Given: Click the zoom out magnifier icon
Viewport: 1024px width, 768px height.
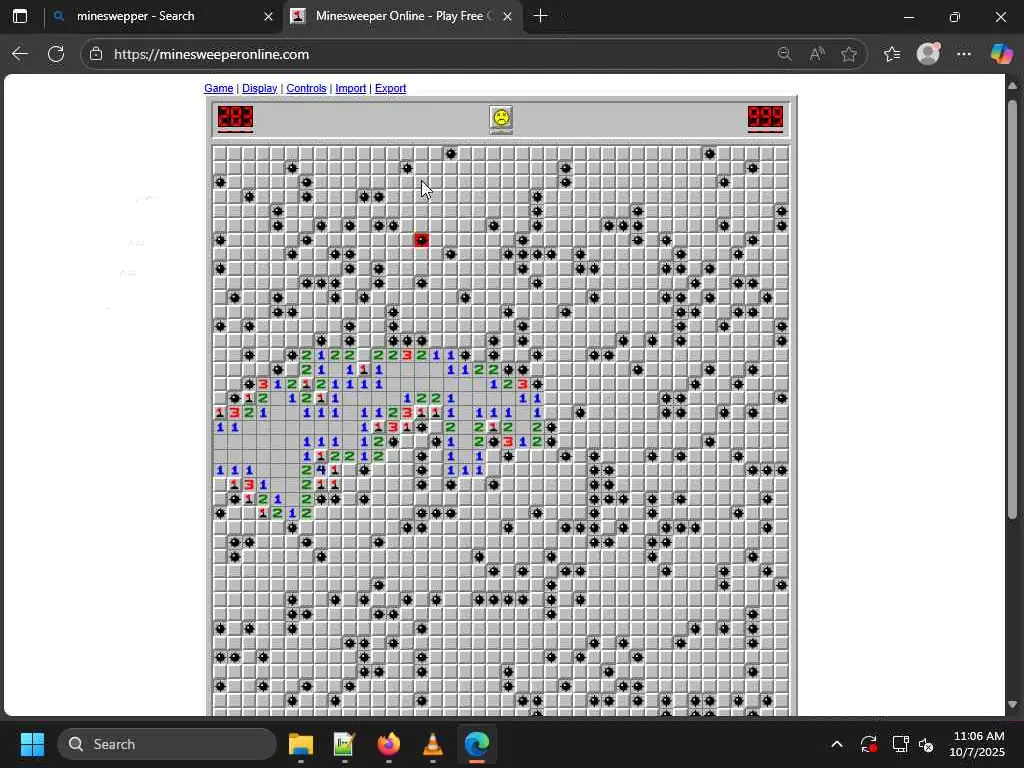Looking at the screenshot, I should point(785,54).
